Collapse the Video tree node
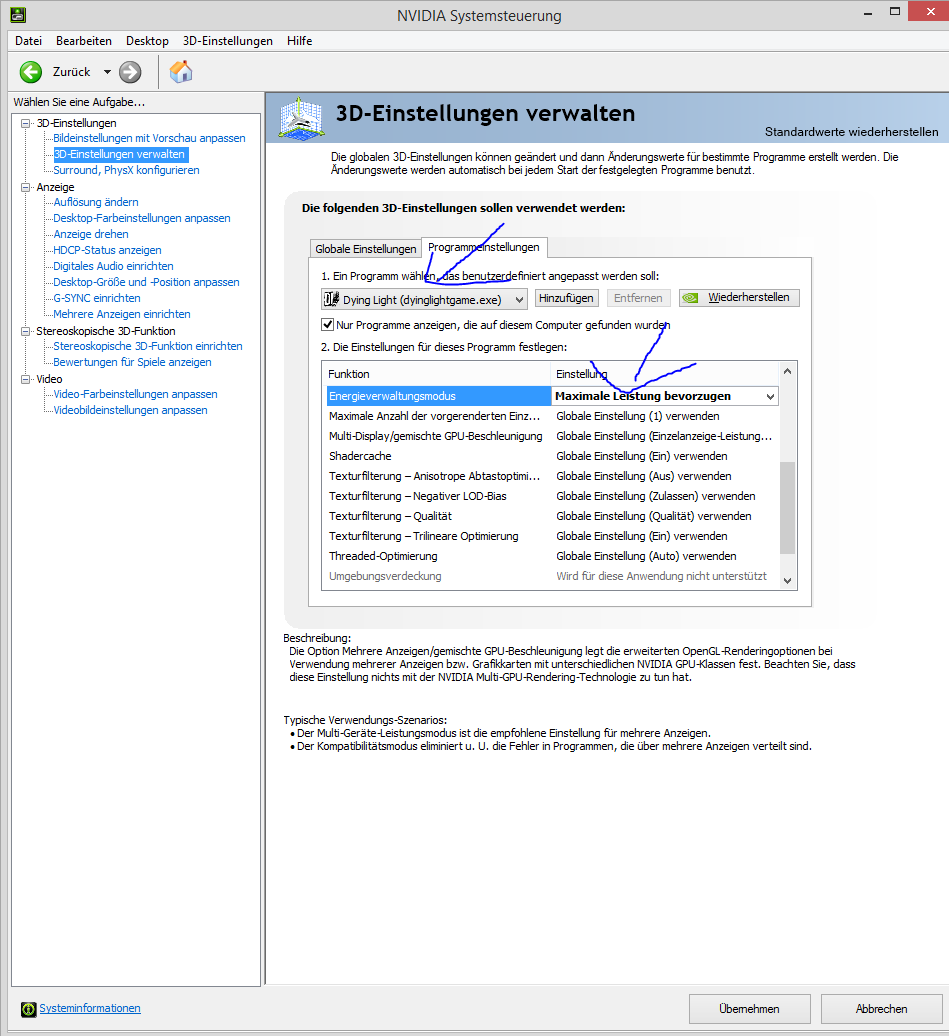Image resolution: width=949 pixels, height=1036 pixels. pyautogui.click(x=26, y=379)
